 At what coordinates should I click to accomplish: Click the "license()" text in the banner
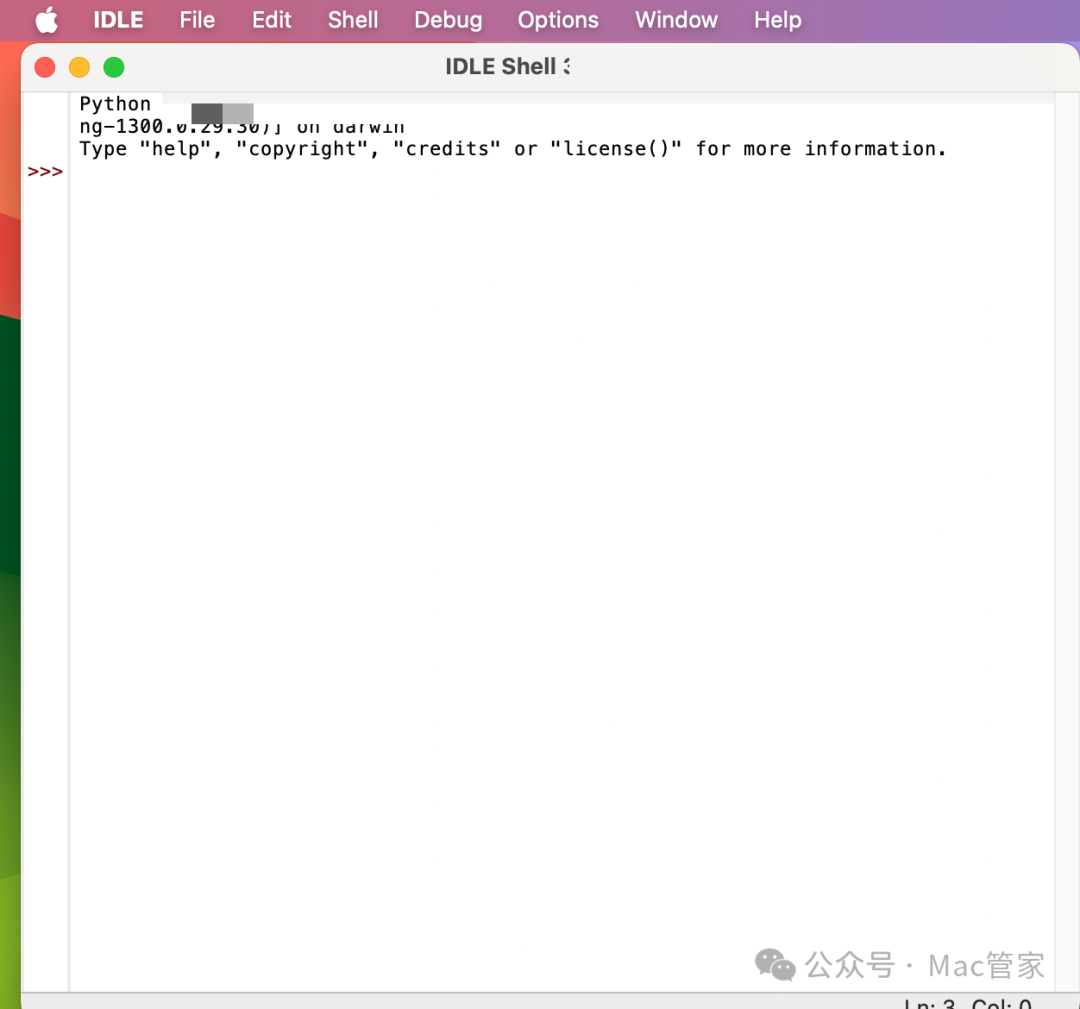(615, 149)
